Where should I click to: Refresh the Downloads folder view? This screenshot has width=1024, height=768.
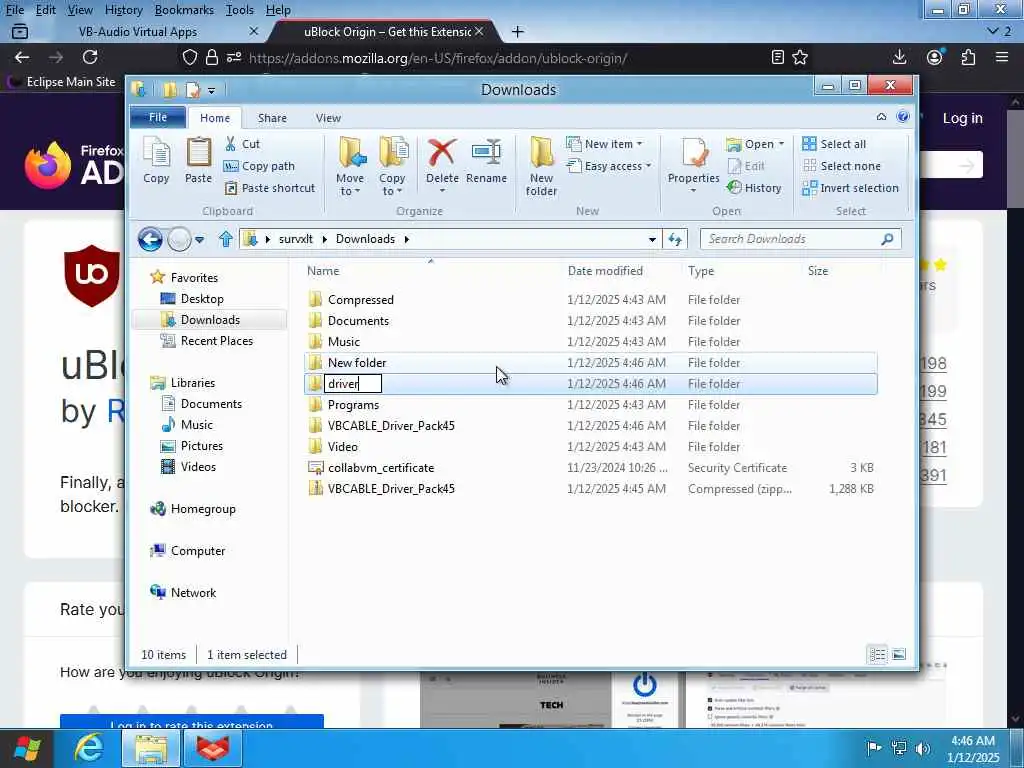click(675, 239)
